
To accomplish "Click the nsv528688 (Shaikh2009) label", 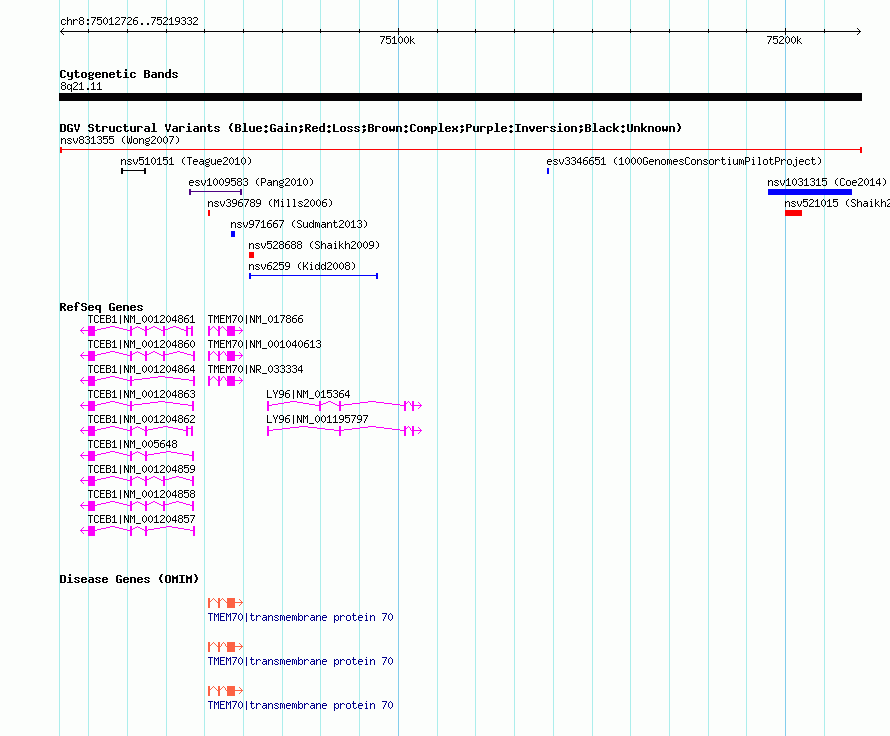I will (x=314, y=245).
